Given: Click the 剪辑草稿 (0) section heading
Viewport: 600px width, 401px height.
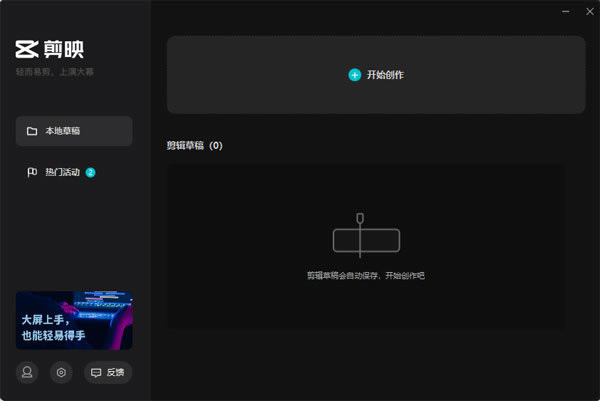Looking at the screenshot, I should coord(194,146).
